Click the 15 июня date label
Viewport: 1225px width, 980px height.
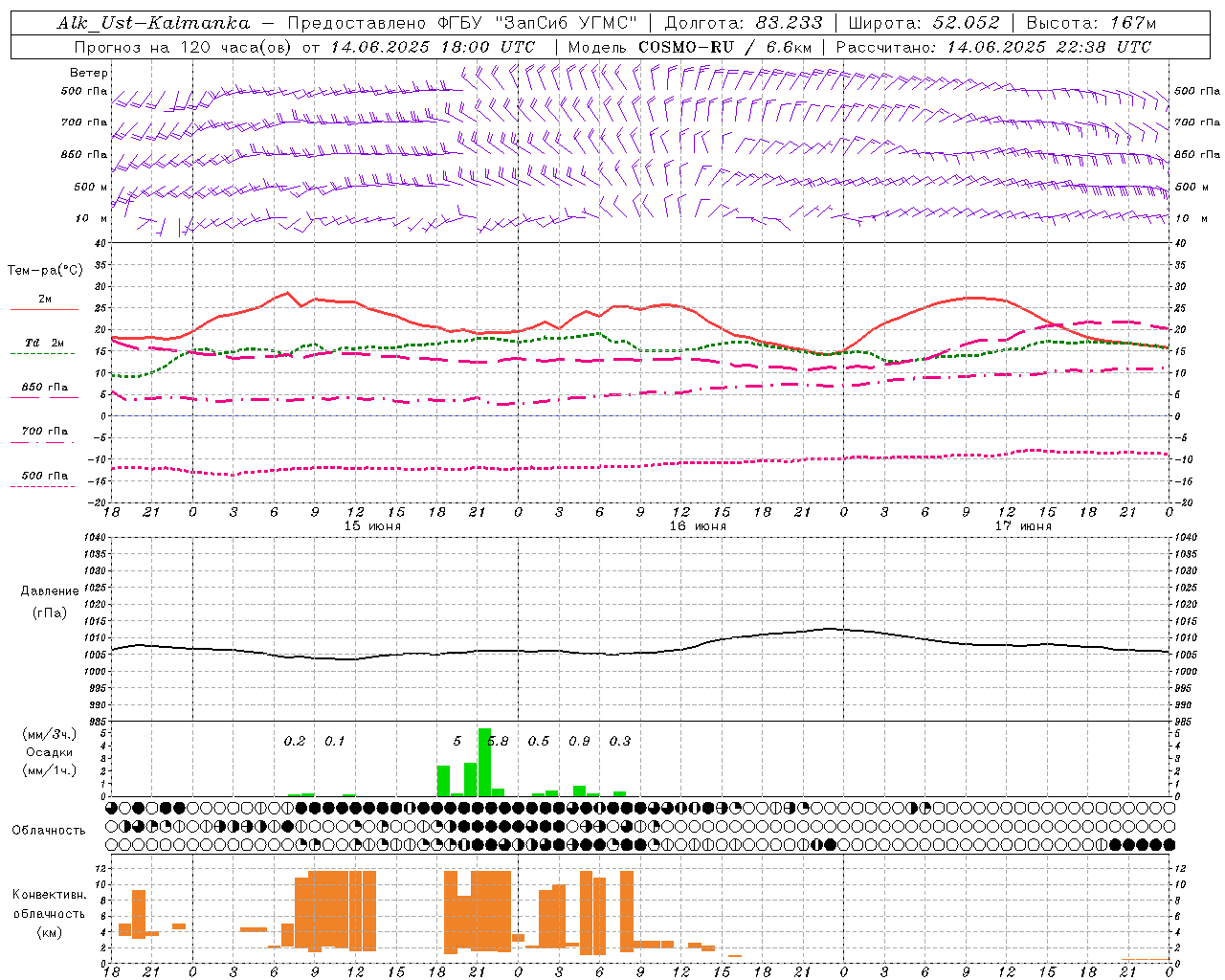372,526
